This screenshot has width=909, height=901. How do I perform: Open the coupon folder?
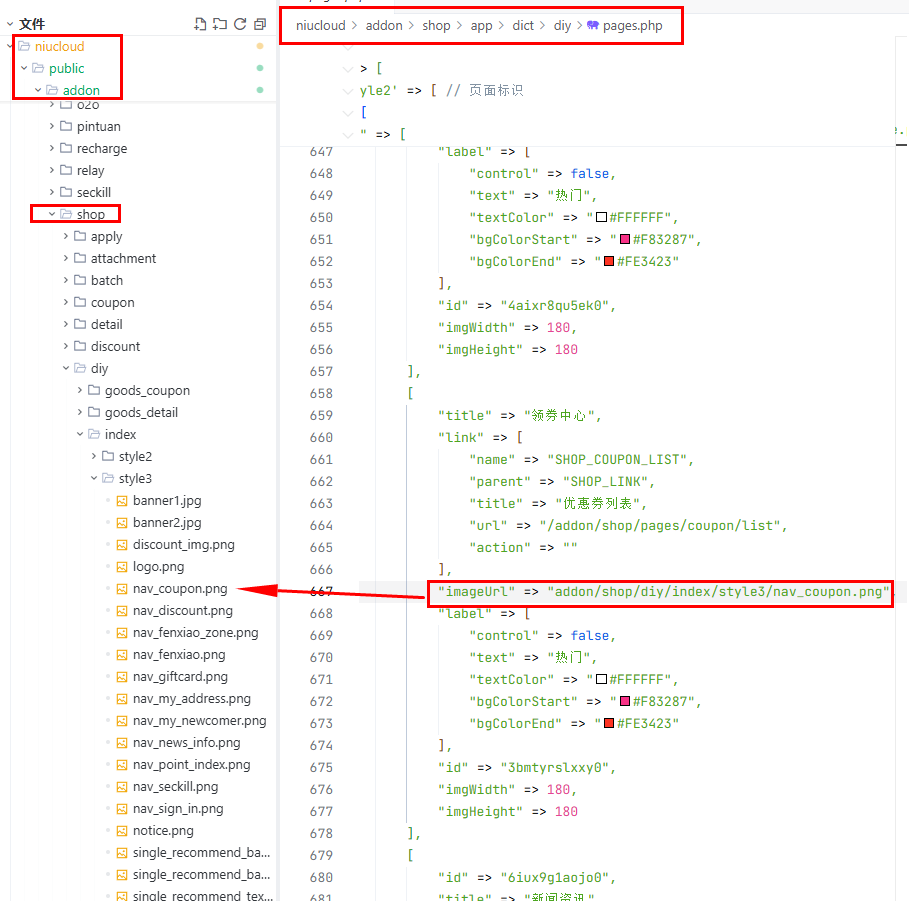pyautogui.click(x=112, y=303)
